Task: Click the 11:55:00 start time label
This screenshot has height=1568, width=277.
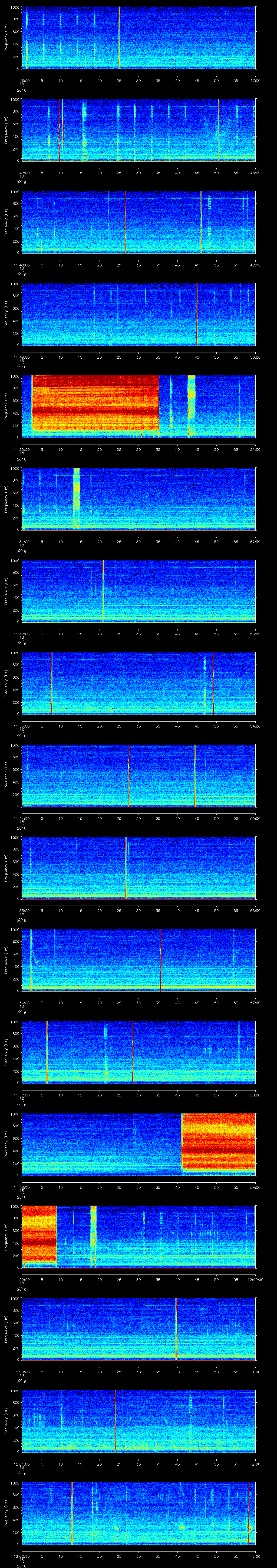Action: (22, 910)
